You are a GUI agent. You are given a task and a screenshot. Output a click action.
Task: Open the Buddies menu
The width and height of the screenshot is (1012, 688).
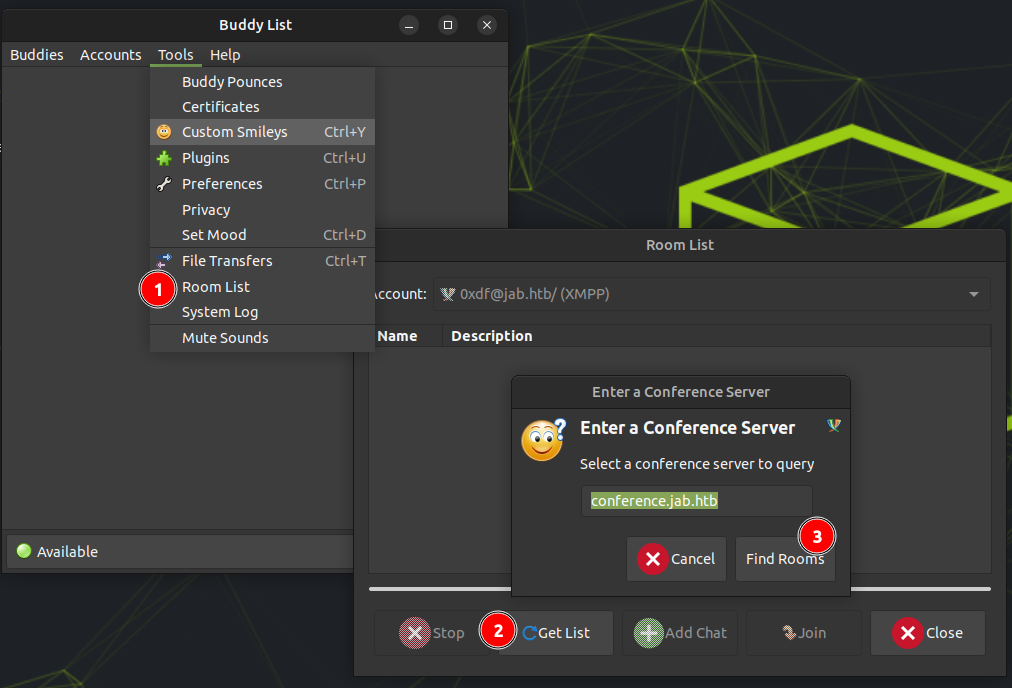37,55
